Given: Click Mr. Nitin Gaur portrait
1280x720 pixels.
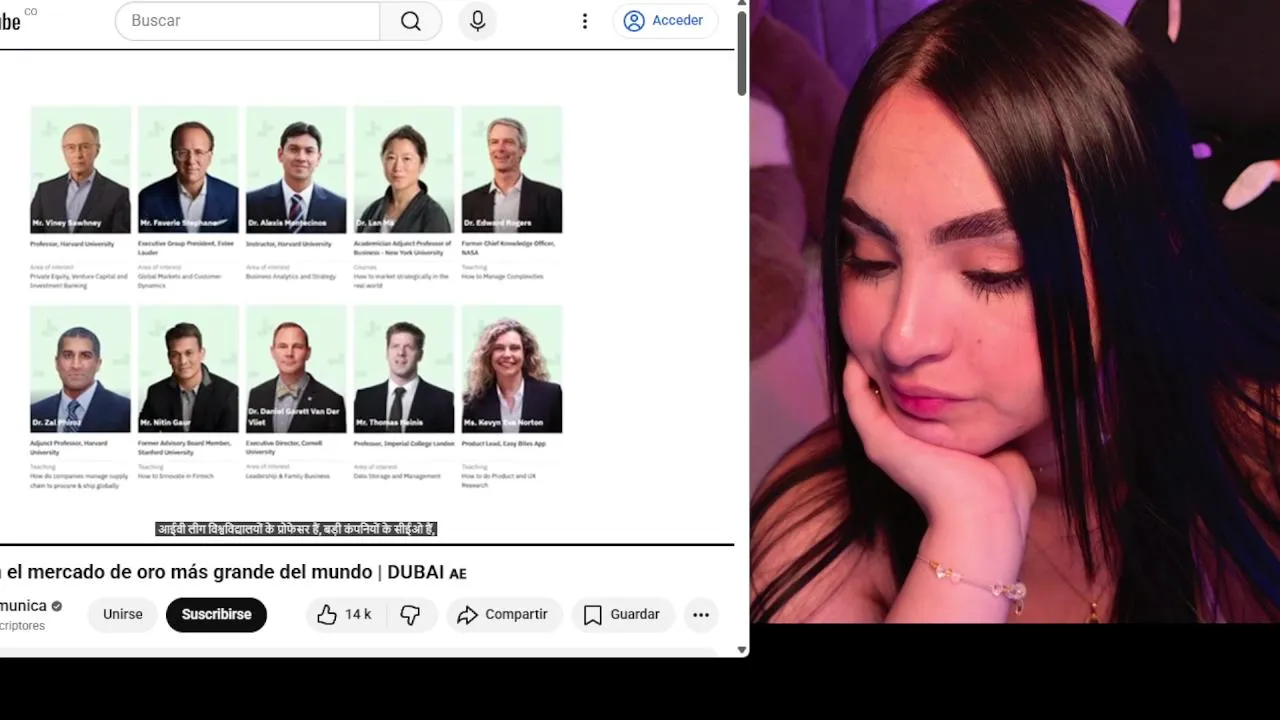Looking at the screenshot, I should tap(188, 369).
